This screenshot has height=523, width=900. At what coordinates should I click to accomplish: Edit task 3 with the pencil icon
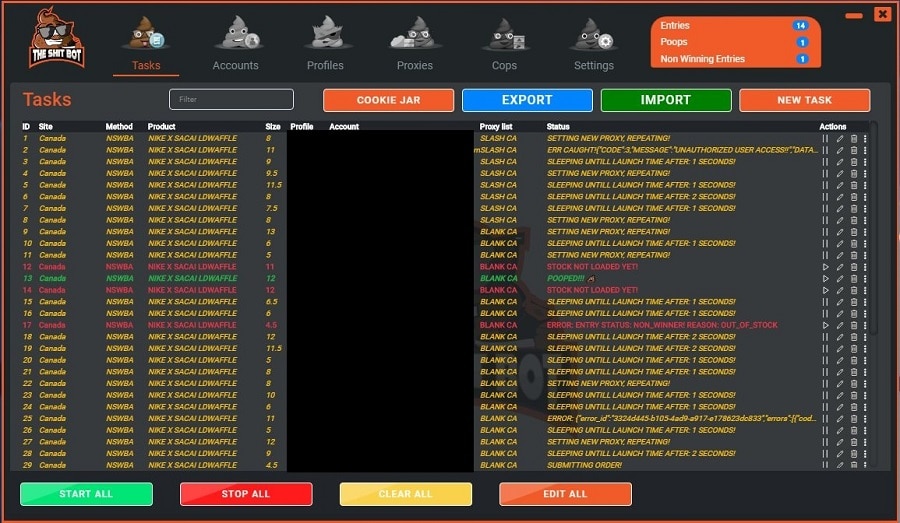click(840, 162)
